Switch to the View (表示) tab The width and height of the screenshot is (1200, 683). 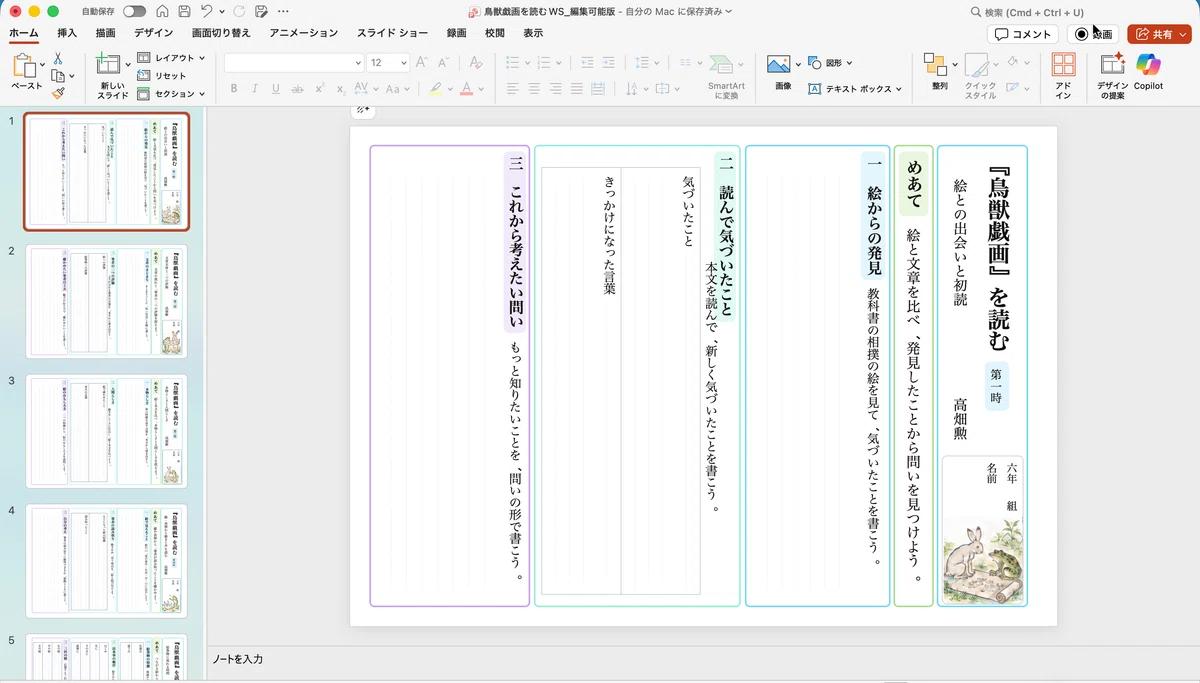click(x=533, y=33)
